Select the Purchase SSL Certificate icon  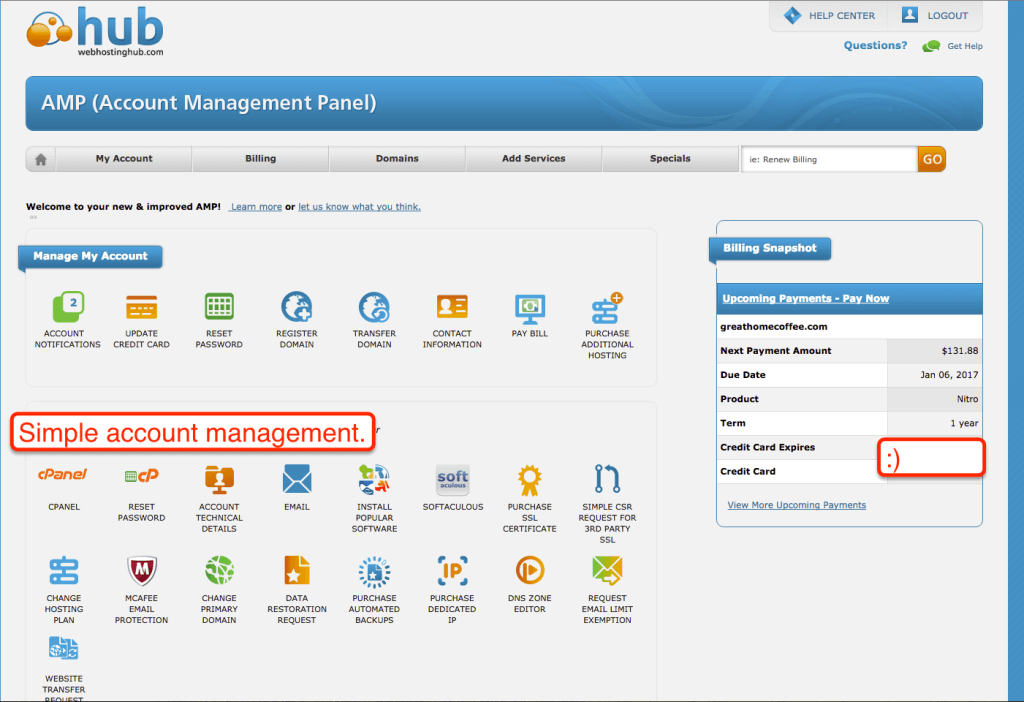pos(530,481)
